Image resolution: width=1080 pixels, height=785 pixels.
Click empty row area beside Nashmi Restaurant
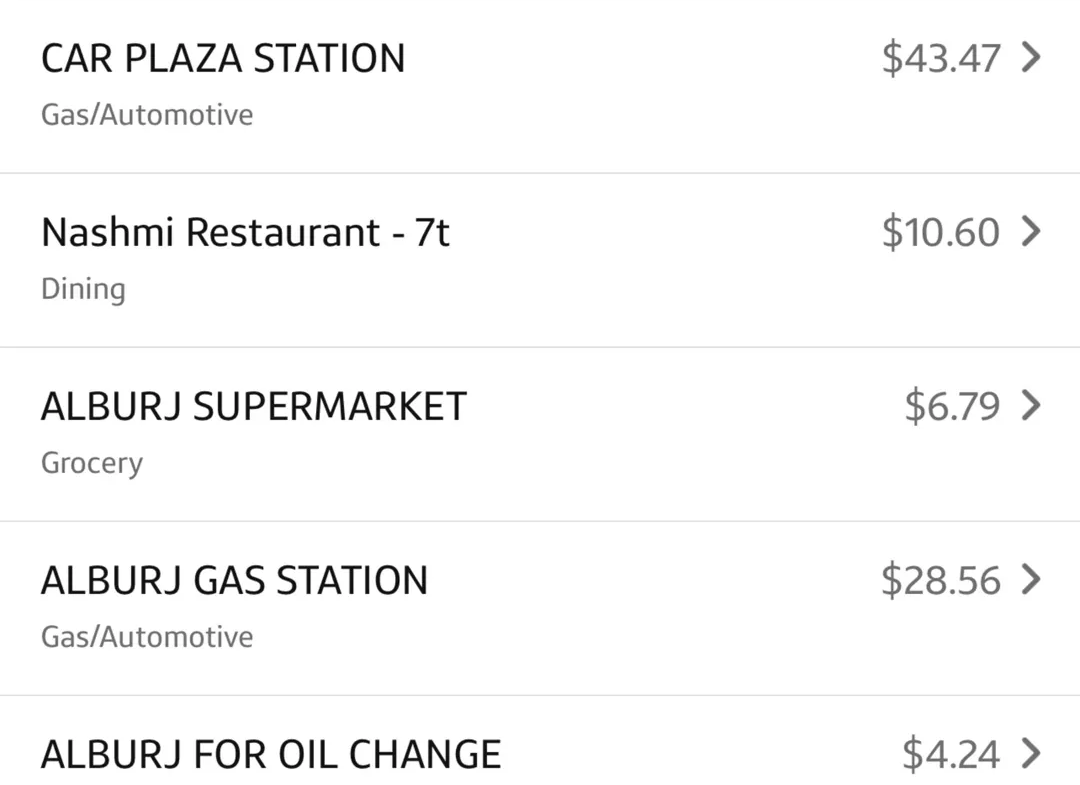(x=661, y=260)
